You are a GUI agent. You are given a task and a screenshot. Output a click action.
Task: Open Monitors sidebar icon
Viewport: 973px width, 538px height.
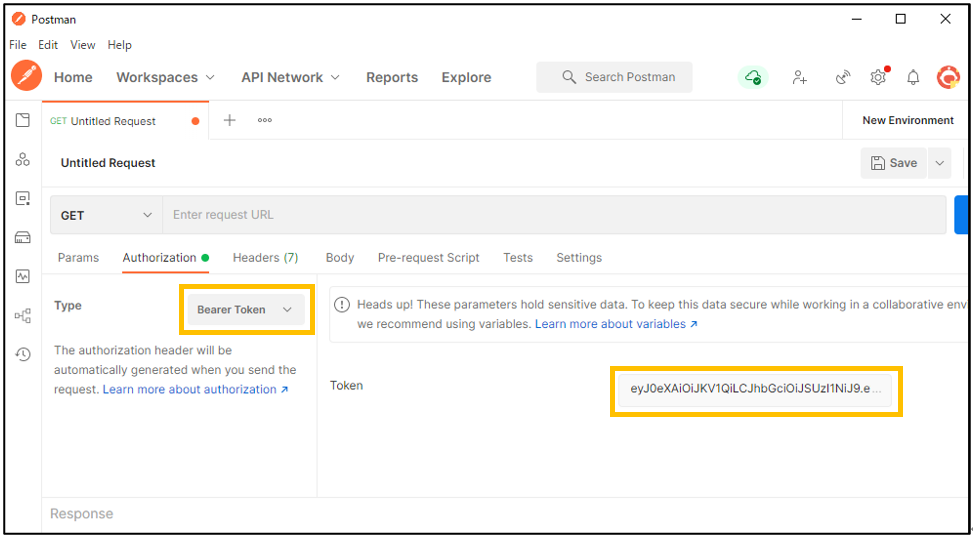click(x=23, y=277)
